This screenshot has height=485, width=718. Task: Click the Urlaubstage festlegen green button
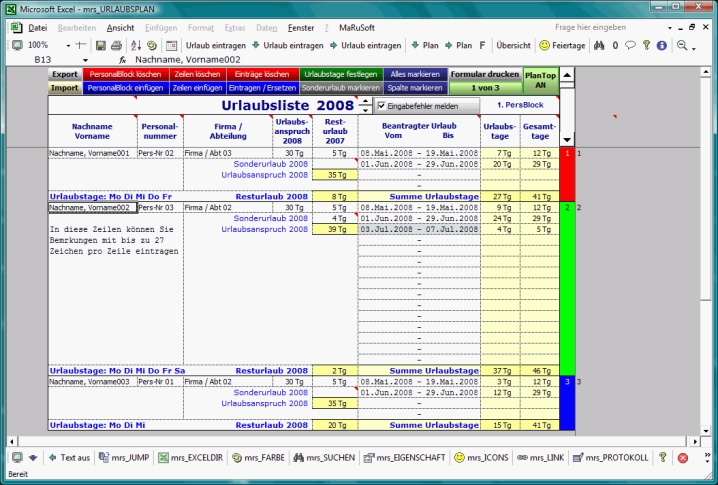tap(341, 74)
